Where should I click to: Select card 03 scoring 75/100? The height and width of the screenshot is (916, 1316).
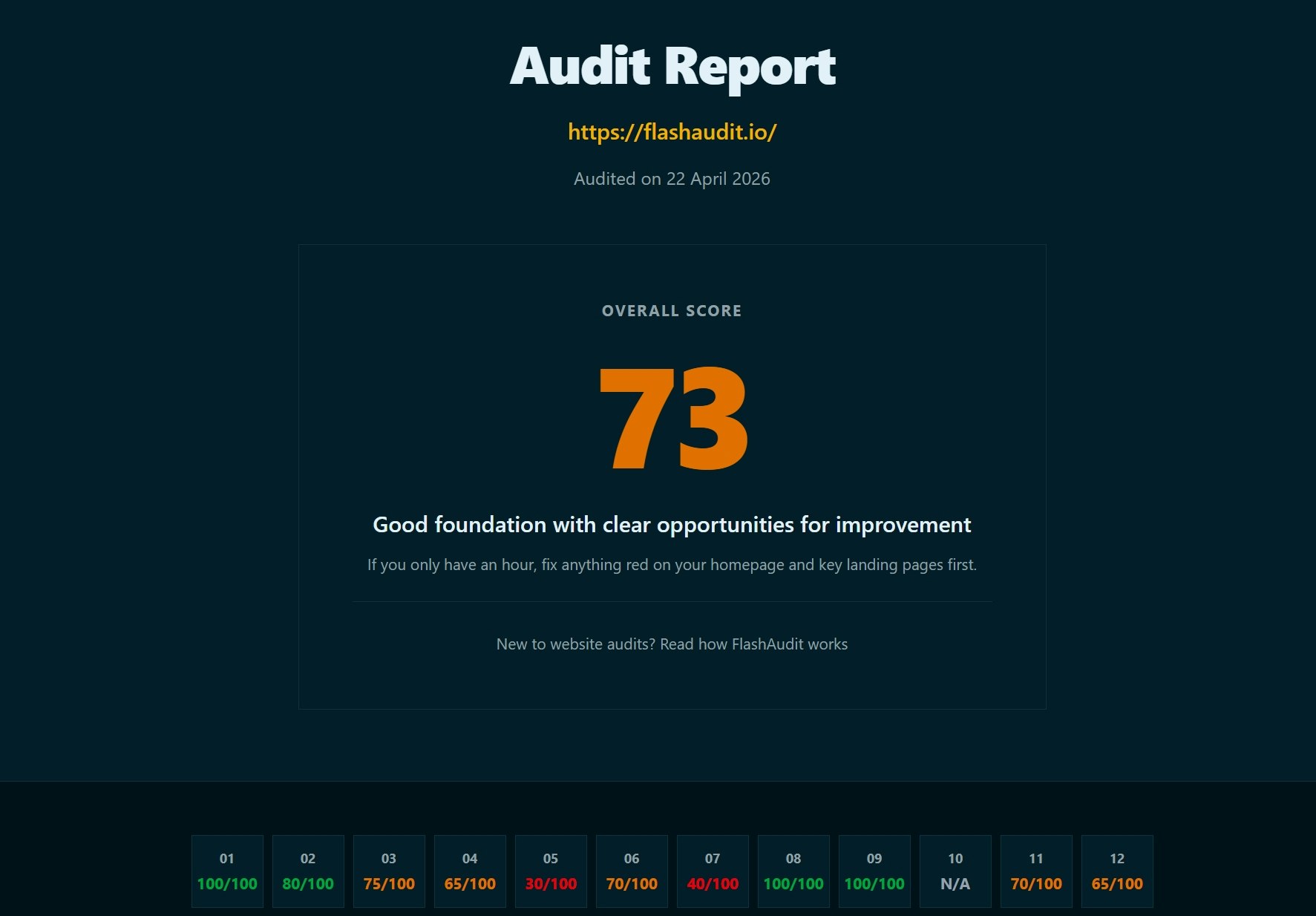coord(389,871)
